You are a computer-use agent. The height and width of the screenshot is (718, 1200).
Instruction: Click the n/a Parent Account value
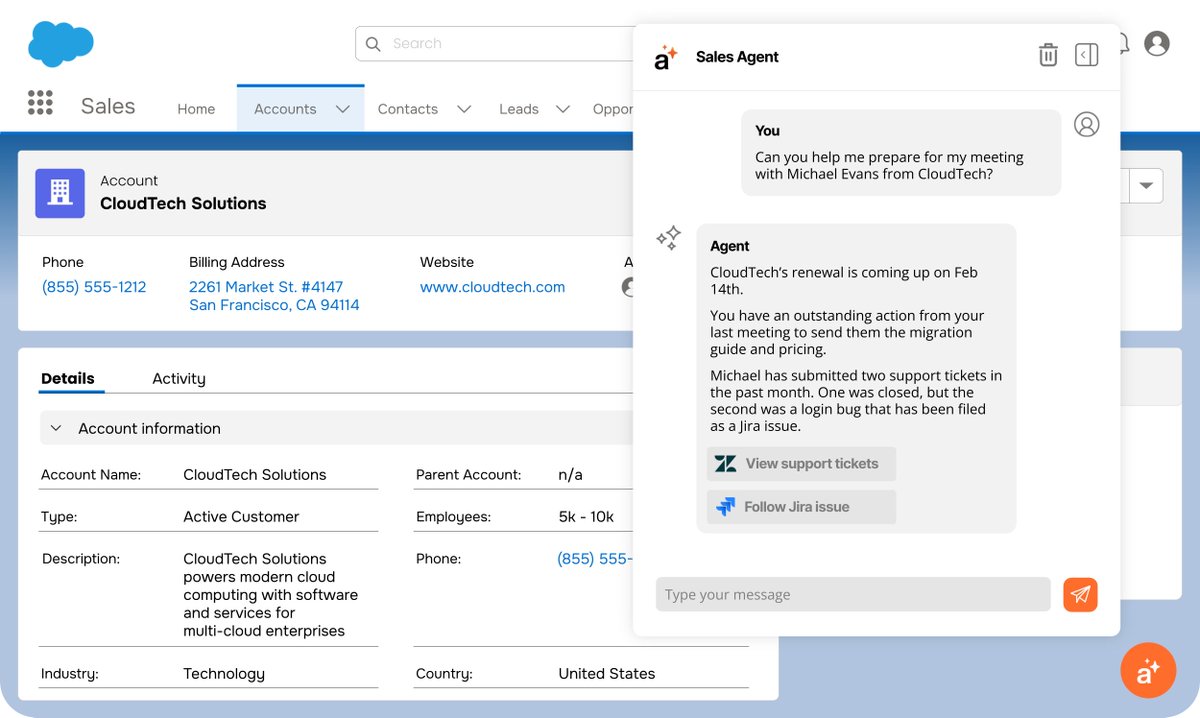click(x=570, y=475)
